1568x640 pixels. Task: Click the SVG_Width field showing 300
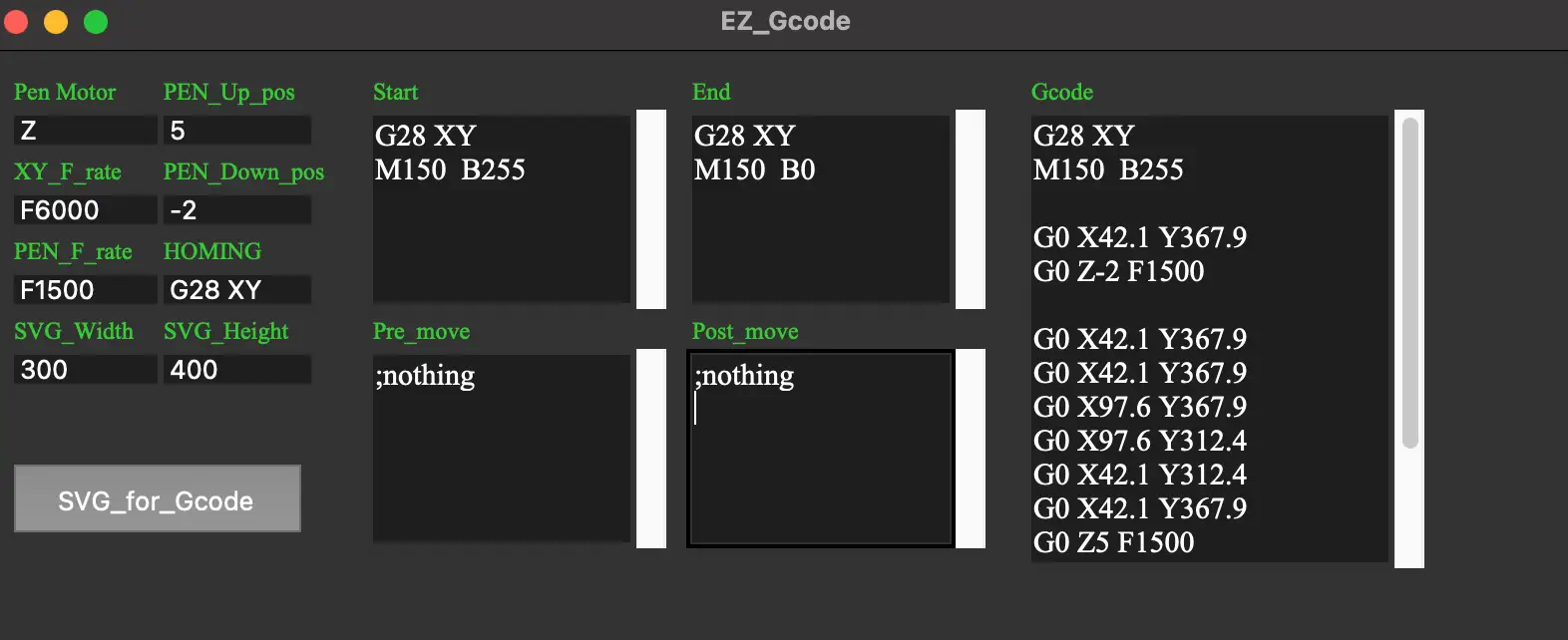pyautogui.click(x=86, y=369)
